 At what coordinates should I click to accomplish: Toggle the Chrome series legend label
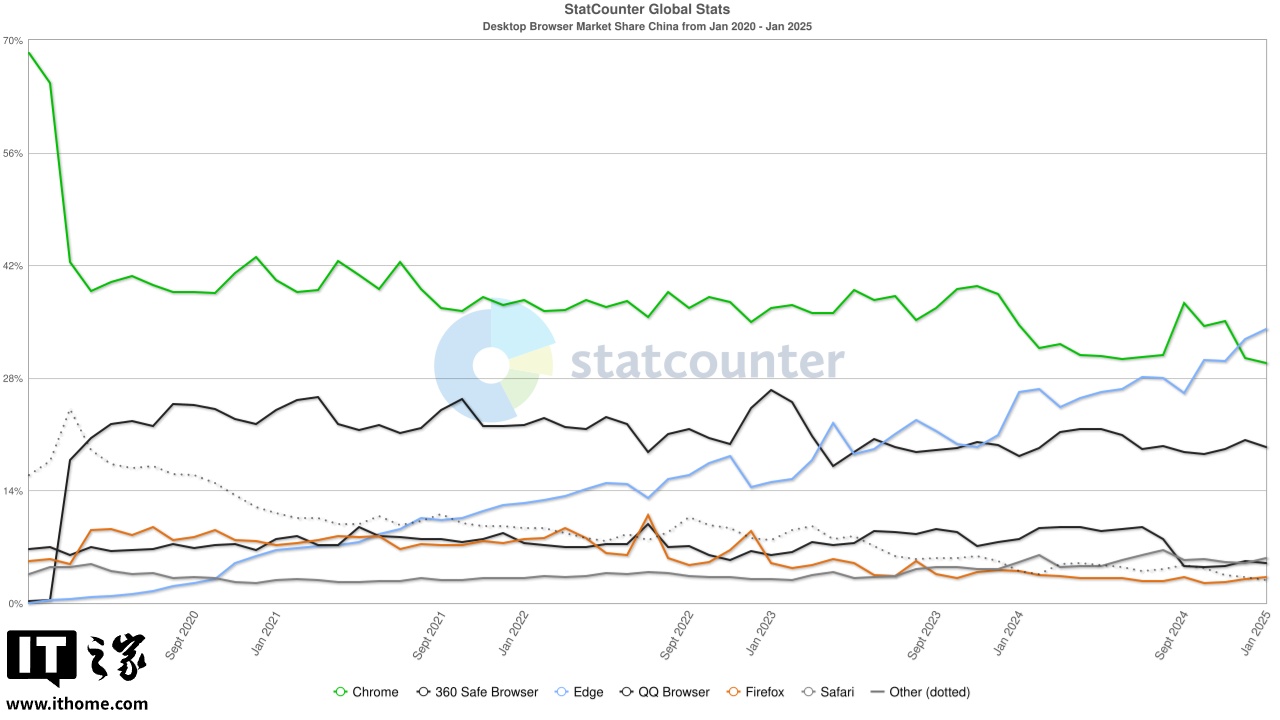(375, 692)
